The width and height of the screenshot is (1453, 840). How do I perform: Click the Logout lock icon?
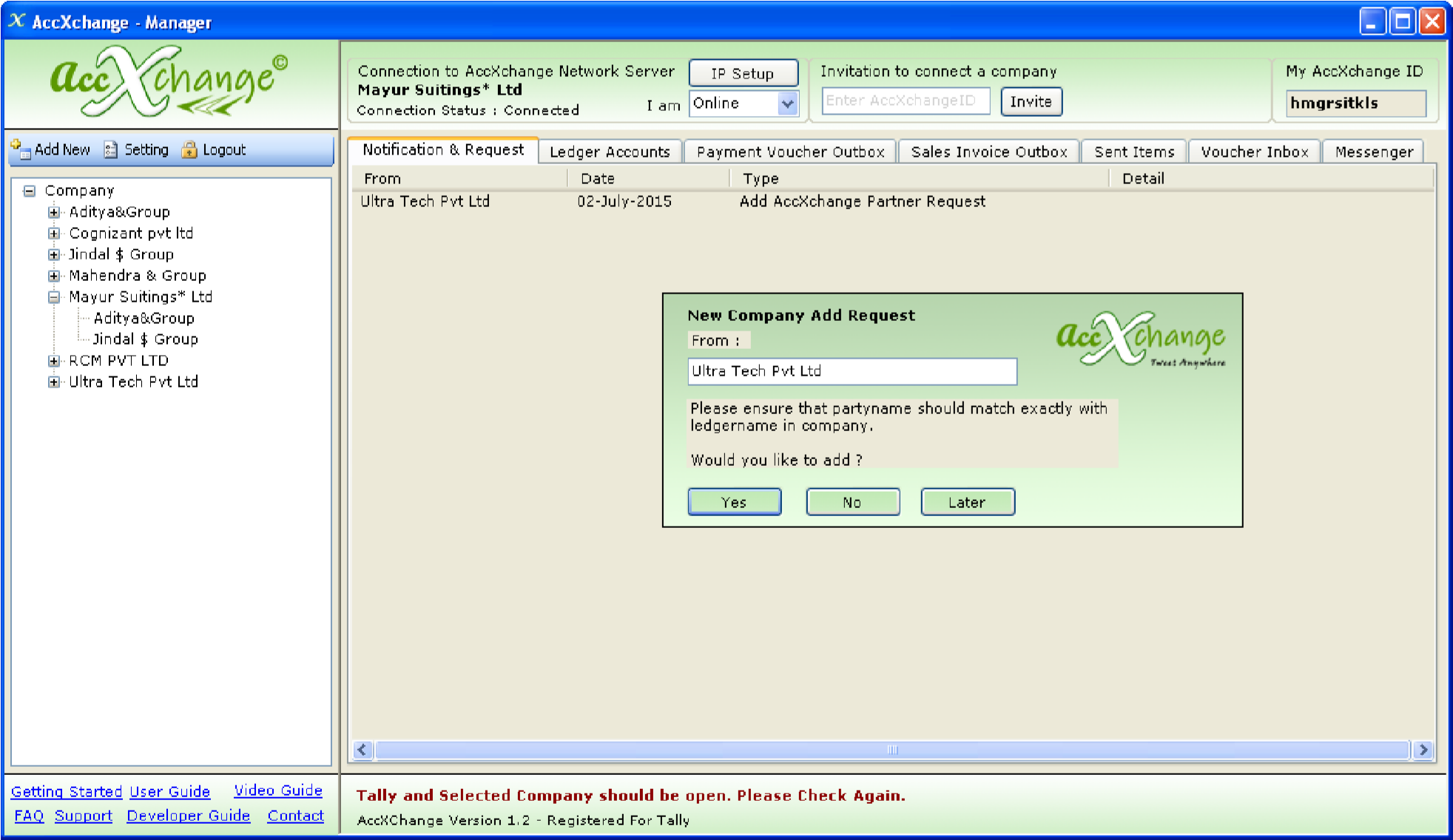tap(189, 149)
